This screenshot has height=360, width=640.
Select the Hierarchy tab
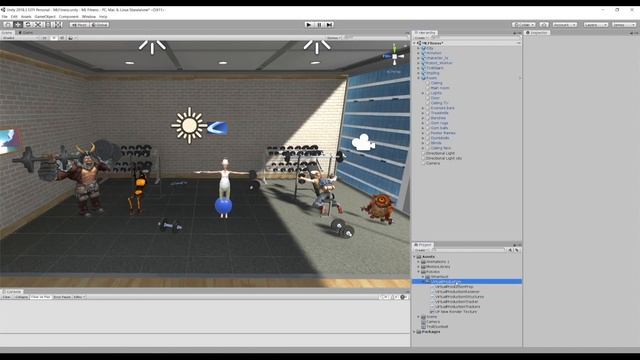coord(425,33)
